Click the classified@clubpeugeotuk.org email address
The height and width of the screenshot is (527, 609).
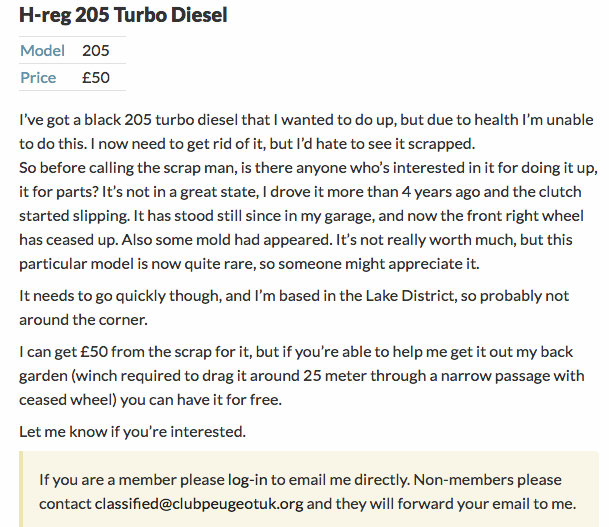(199, 504)
